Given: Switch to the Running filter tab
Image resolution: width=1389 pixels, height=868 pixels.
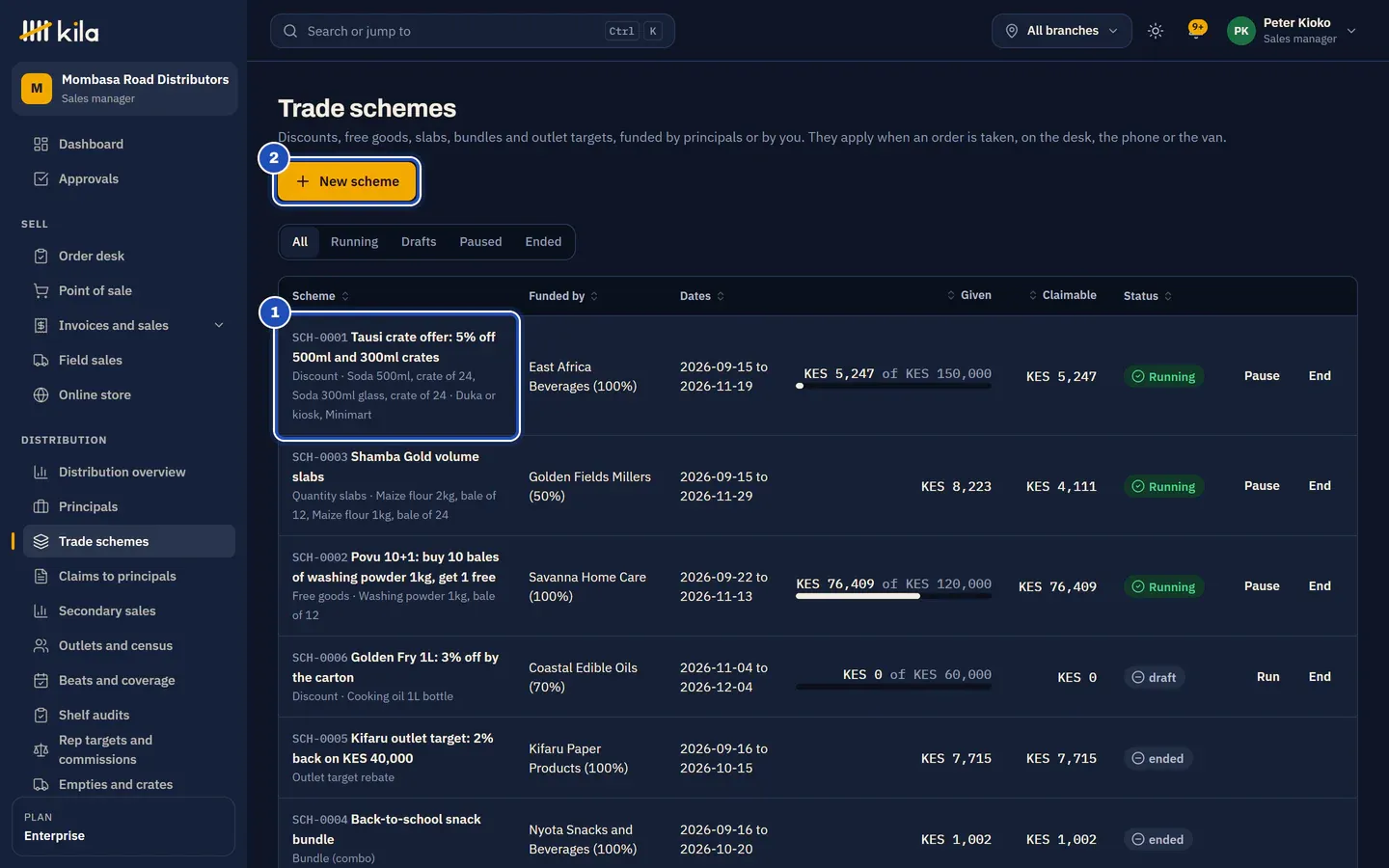Looking at the screenshot, I should click(354, 242).
